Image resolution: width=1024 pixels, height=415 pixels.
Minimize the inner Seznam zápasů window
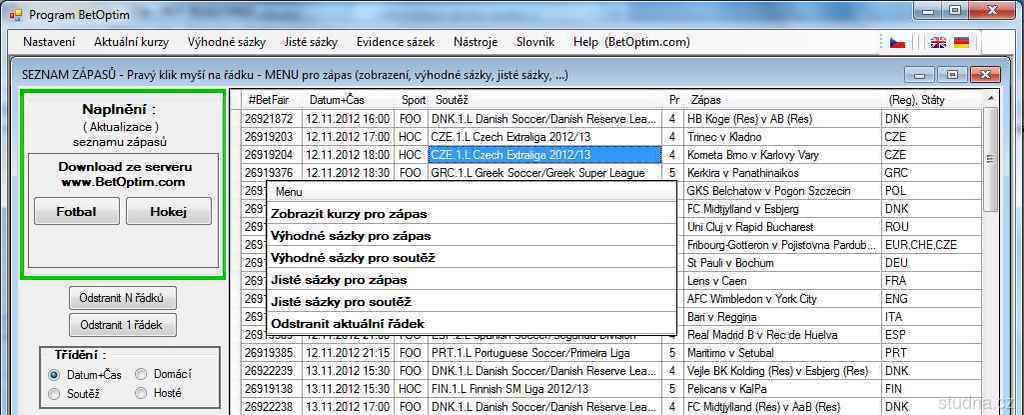[920, 75]
